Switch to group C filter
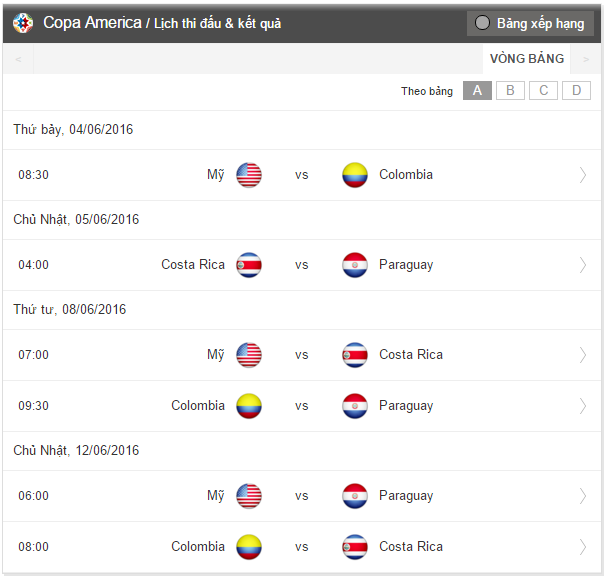The height and width of the screenshot is (583, 608). [543, 91]
